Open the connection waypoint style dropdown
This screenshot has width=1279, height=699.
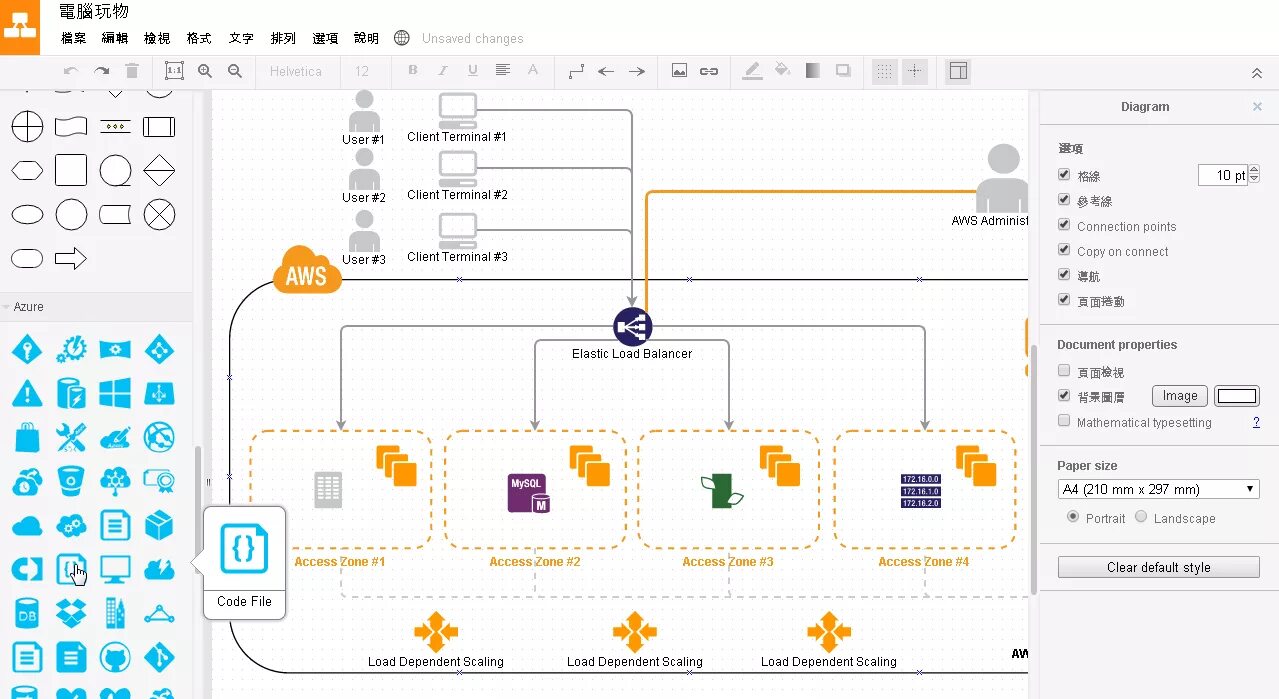[576, 71]
